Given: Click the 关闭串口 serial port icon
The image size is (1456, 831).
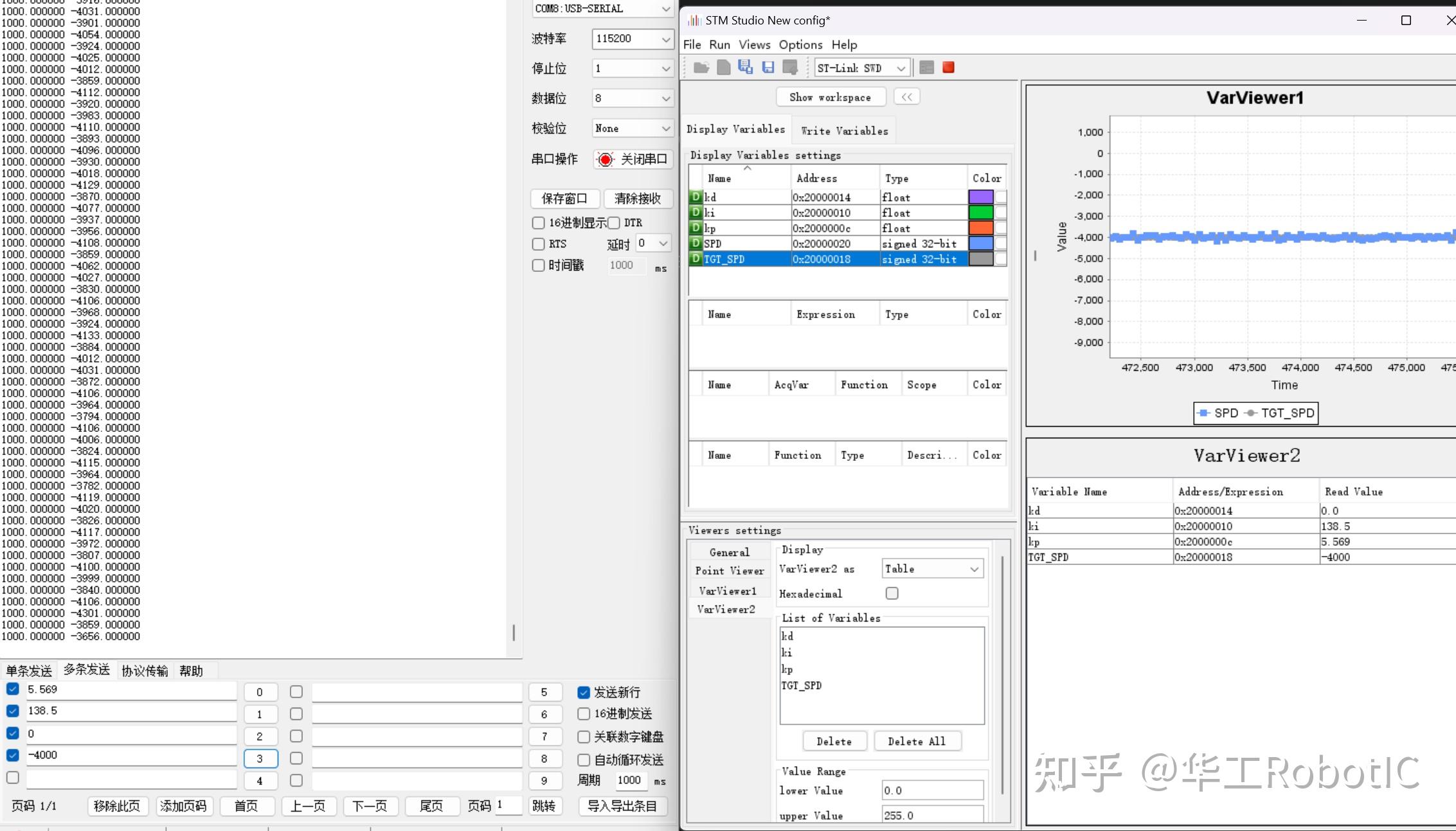Looking at the screenshot, I should 604,159.
